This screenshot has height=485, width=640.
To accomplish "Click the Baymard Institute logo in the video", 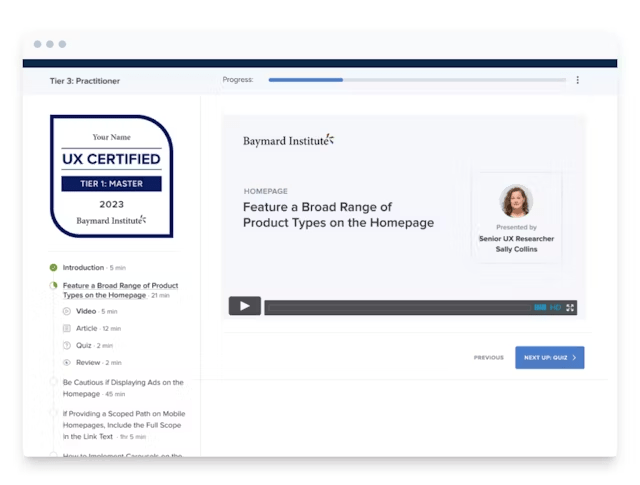I will coord(288,140).
